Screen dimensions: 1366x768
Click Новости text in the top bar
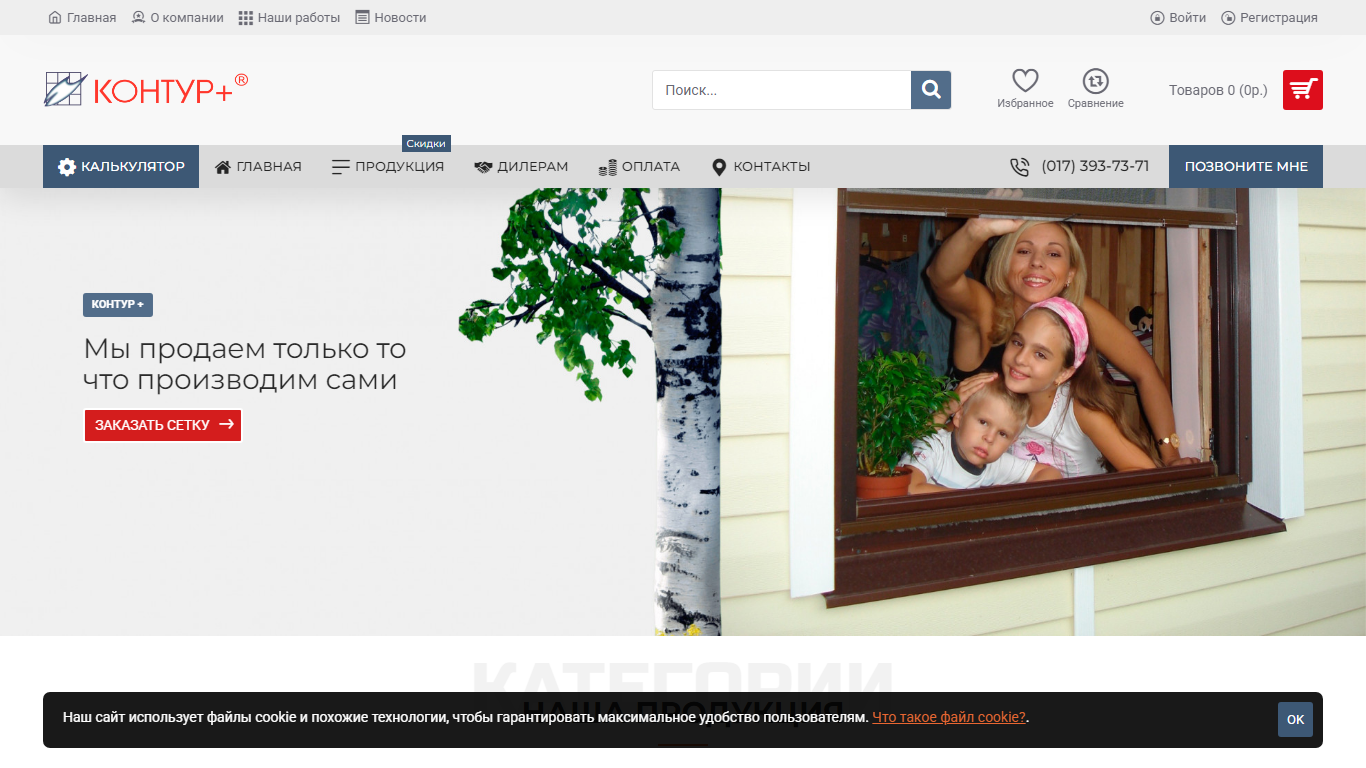coord(400,18)
